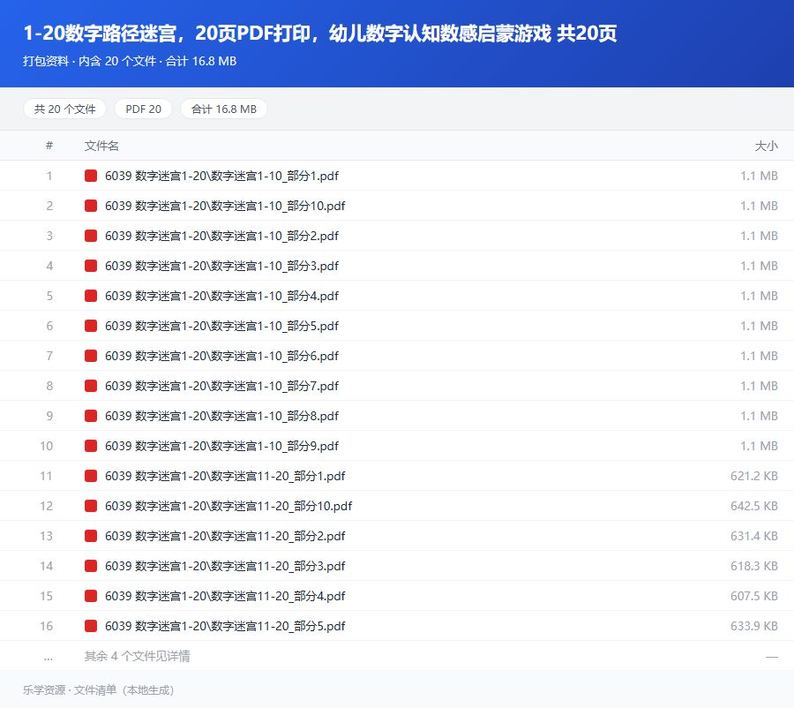
Task: Click the 607.5 KB size value
Action: coord(754,596)
